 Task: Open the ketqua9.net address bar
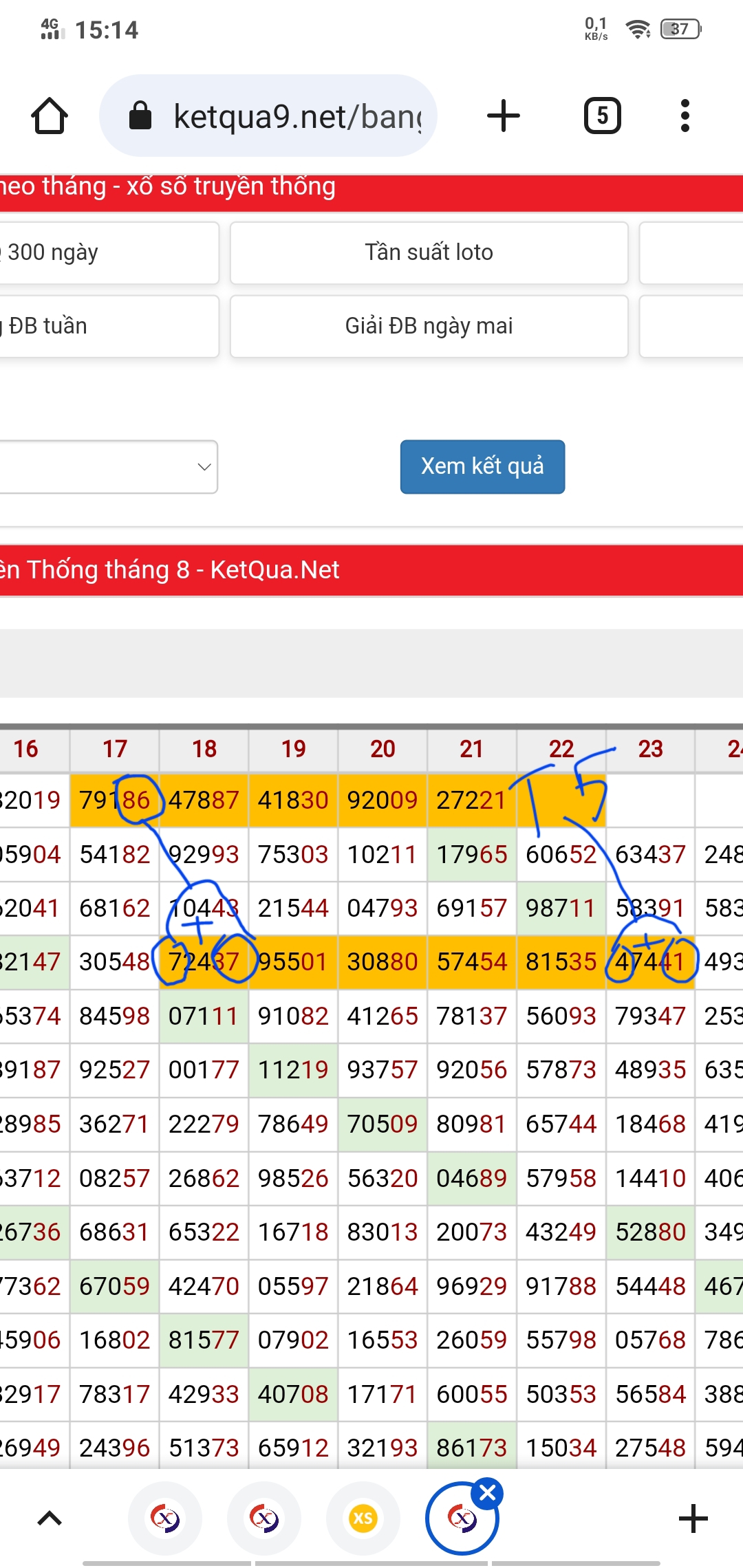point(268,116)
